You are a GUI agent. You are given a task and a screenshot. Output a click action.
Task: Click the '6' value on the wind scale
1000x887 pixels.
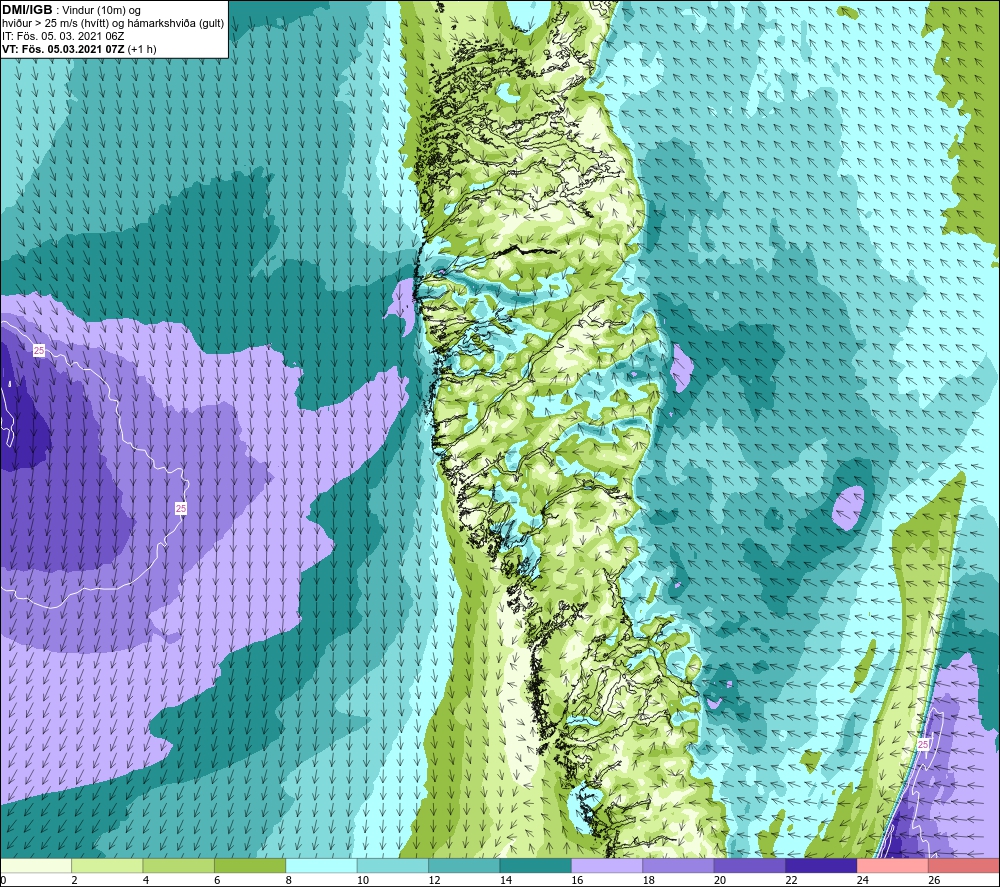(217, 880)
